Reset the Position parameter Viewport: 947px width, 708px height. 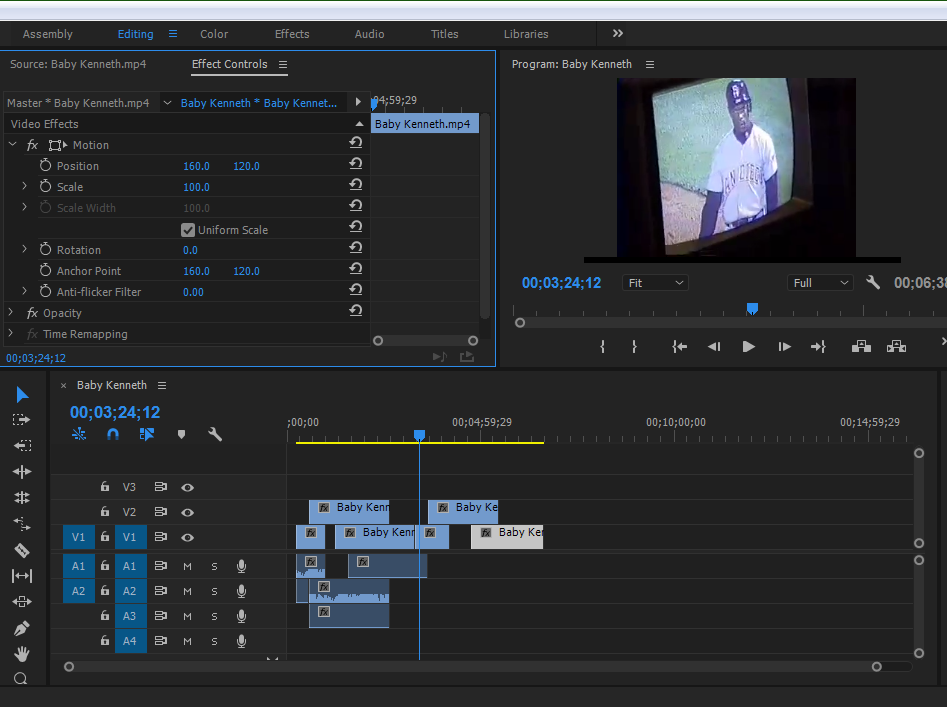click(x=355, y=165)
